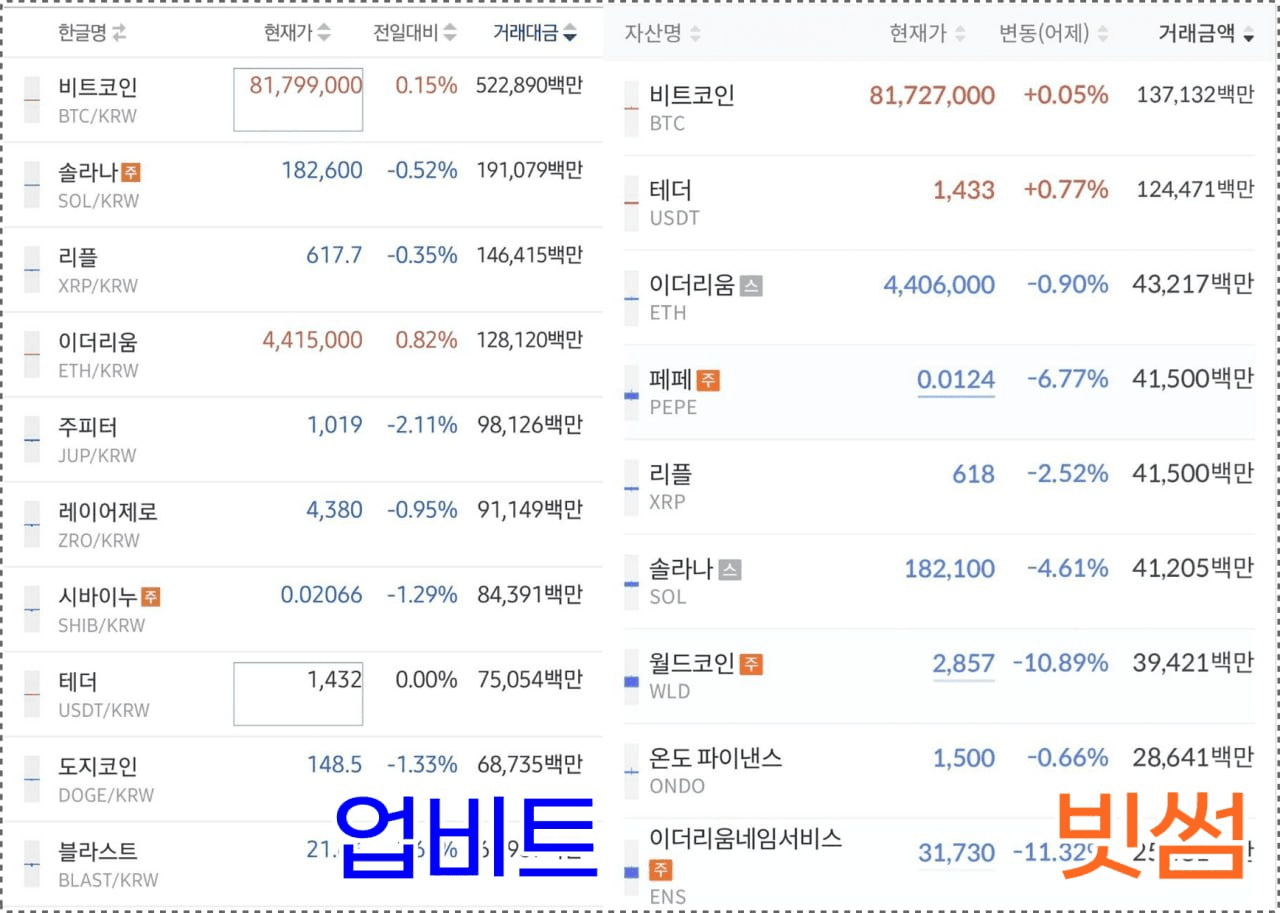Sort Upbit list by 거래대금 column
The width and height of the screenshot is (1280, 913).
click(535, 33)
